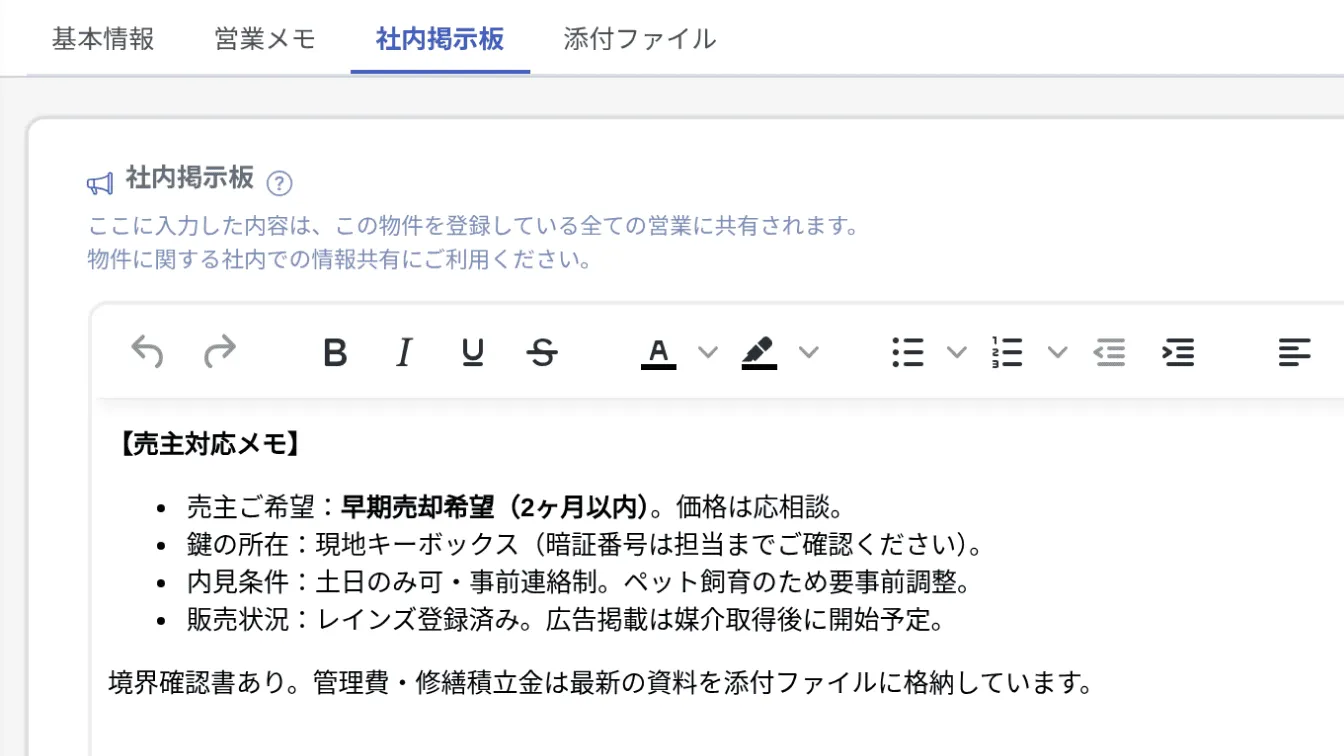Image resolution: width=1344 pixels, height=756 pixels.
Task: Increase indent of the paragraph
Action: click(1178, 352)
